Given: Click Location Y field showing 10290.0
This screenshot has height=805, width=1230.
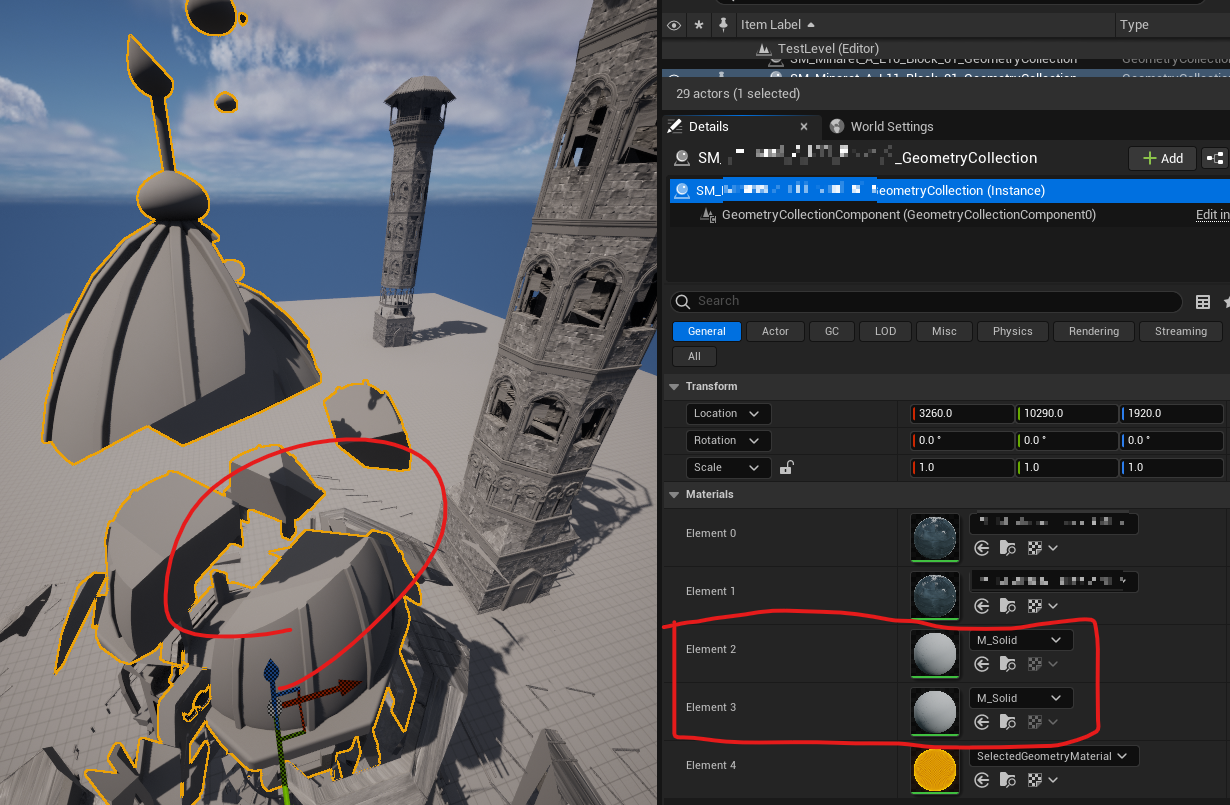Looking at the screenshot, I should pos(1066,413).
